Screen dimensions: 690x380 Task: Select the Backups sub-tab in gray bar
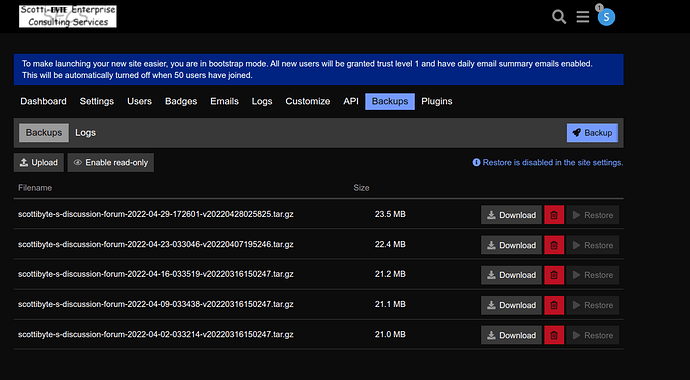tap(44, 133)
